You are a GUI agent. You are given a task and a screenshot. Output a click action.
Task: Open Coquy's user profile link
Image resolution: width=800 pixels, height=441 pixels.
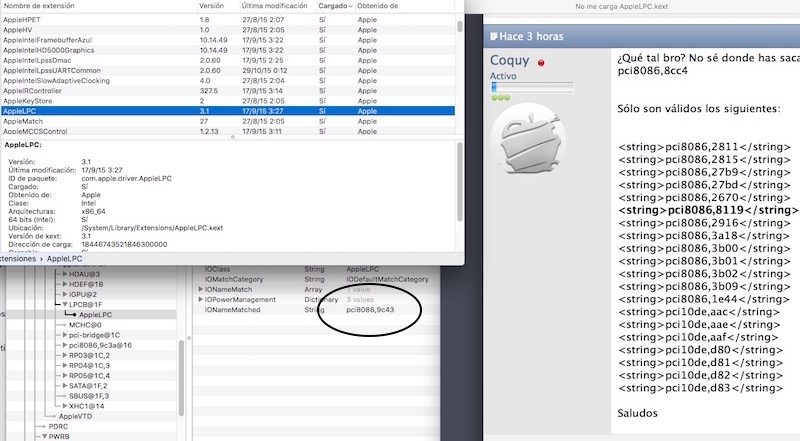509,60
